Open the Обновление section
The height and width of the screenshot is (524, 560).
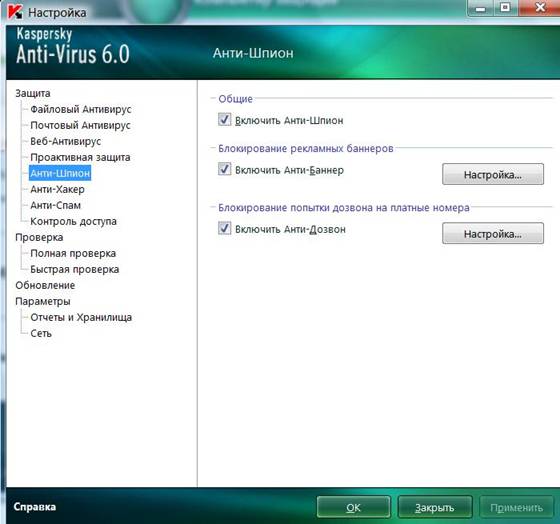[45, 285]
